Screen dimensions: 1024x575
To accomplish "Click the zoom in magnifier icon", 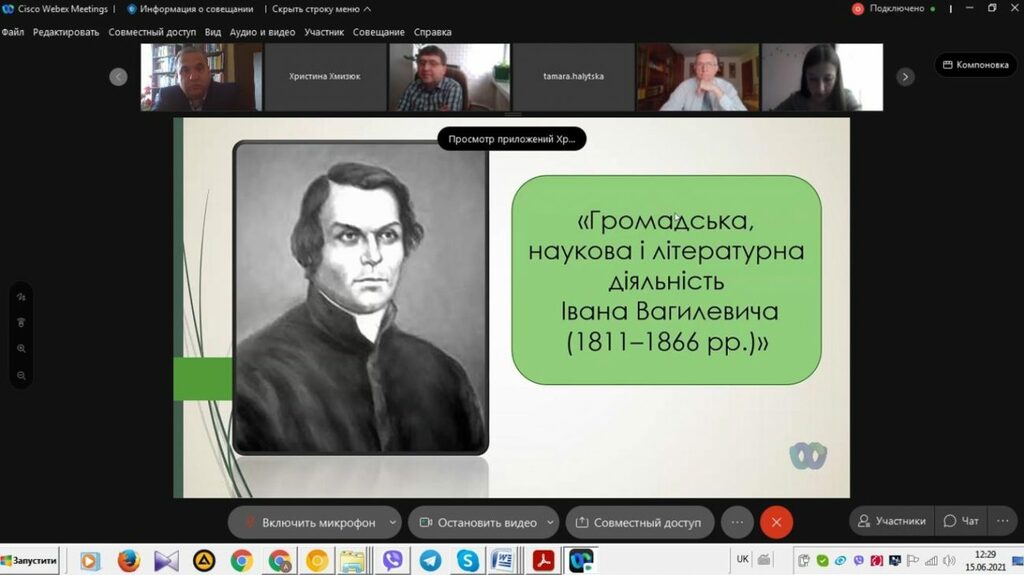I will click(x=21, y=349).
